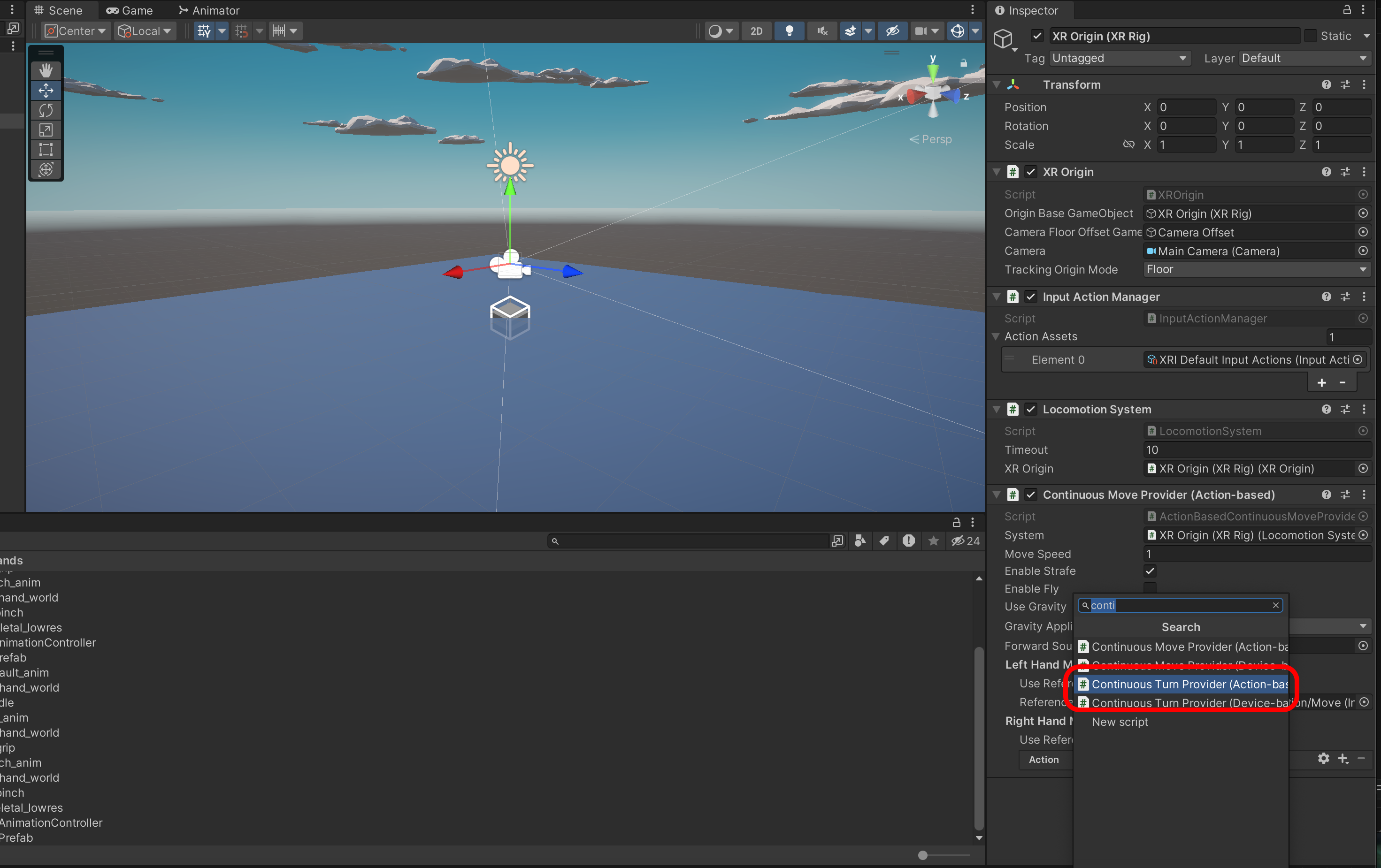Open the Tag Untagged dropdown
Screen dimensions: 1381x868
[x=1119, y=59]
